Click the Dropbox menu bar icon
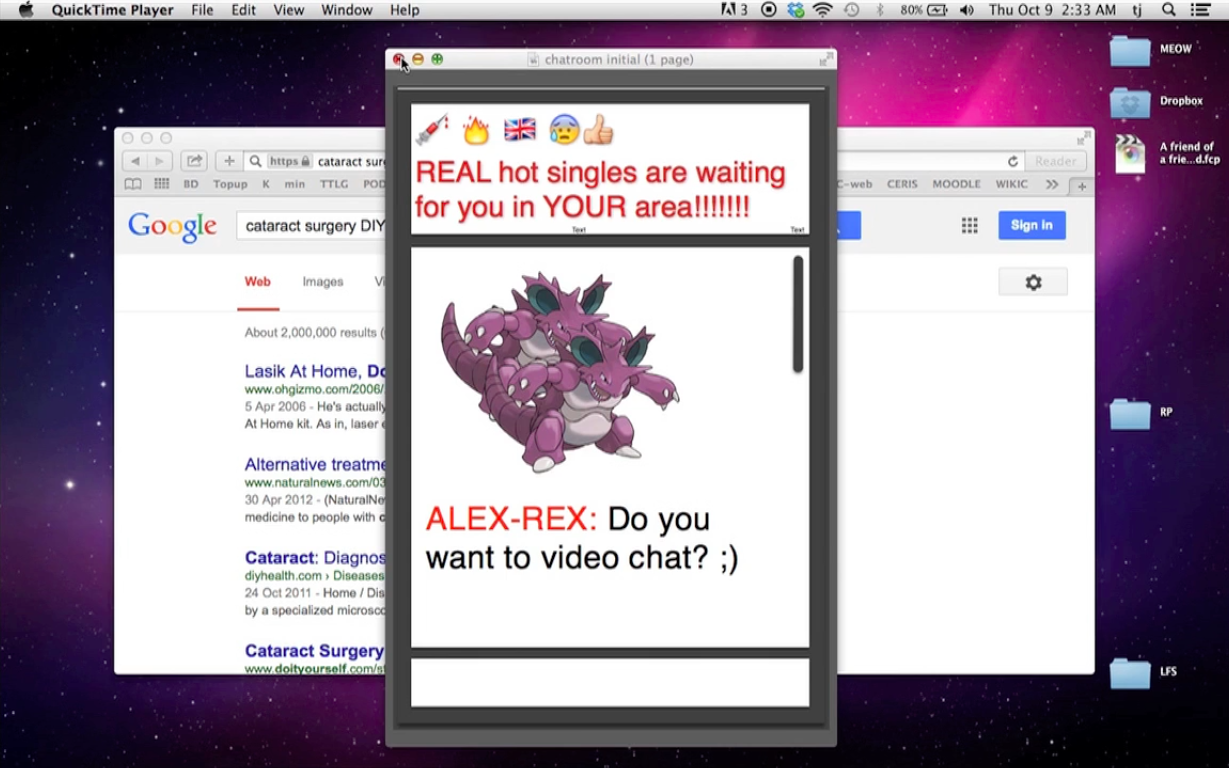Screen dimensions: 1229x768 [x=796, y=10]
